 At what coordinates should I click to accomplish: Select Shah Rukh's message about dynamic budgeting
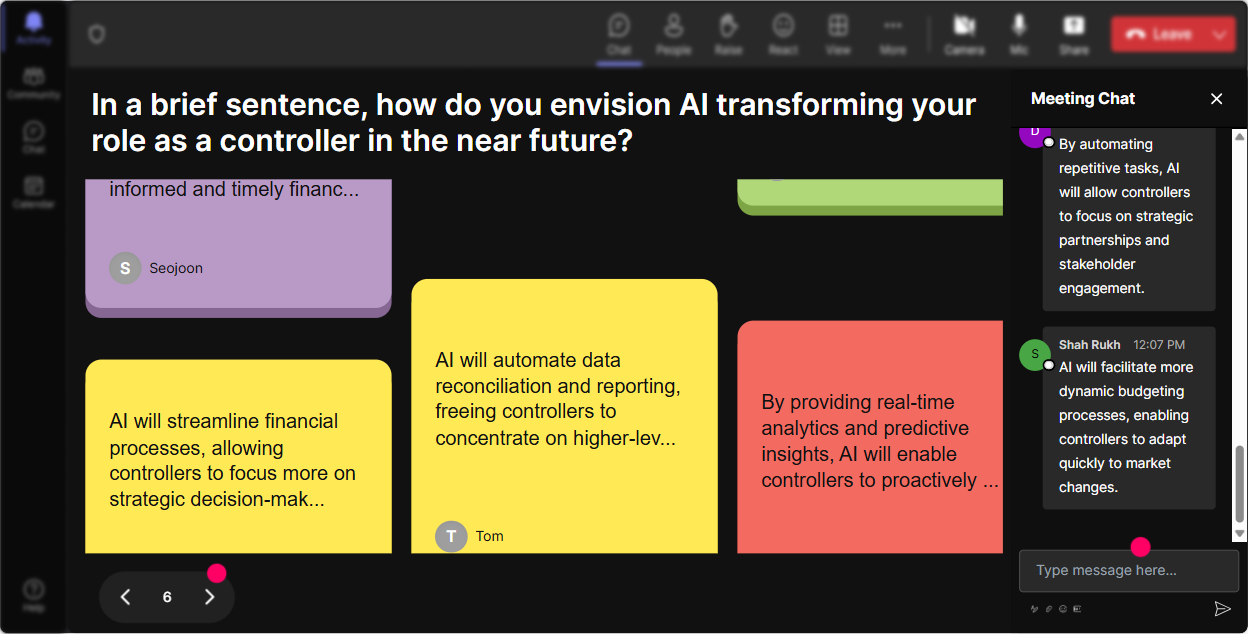click(1129, 418)
